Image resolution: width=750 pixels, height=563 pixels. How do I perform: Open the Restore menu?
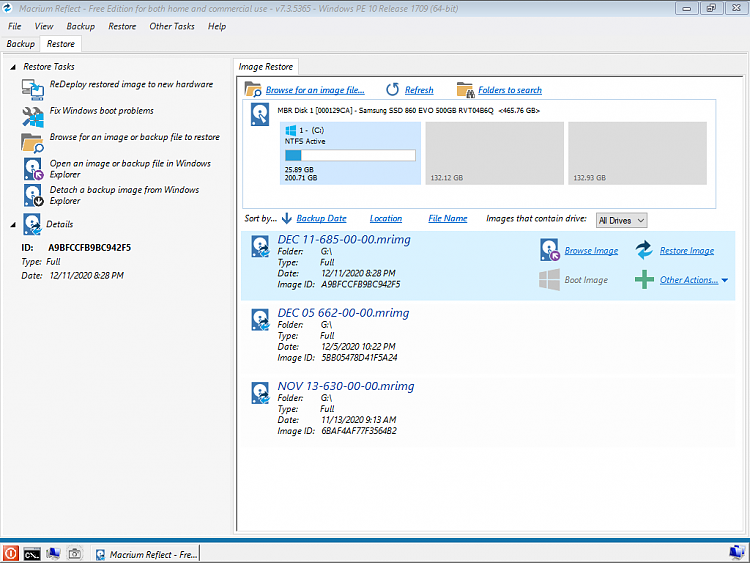[x=122, y=26]
